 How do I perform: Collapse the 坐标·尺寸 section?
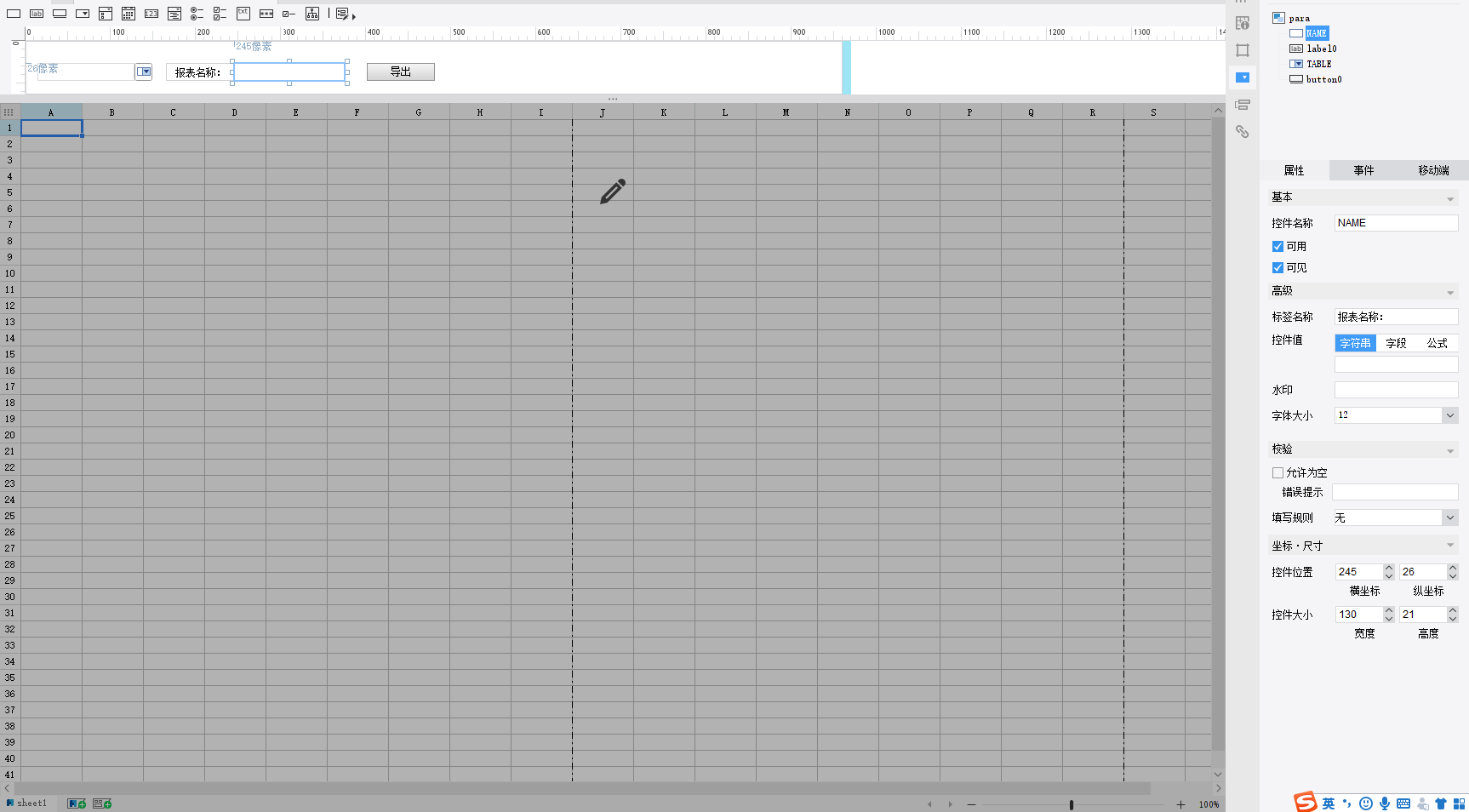click(1450, 545)
